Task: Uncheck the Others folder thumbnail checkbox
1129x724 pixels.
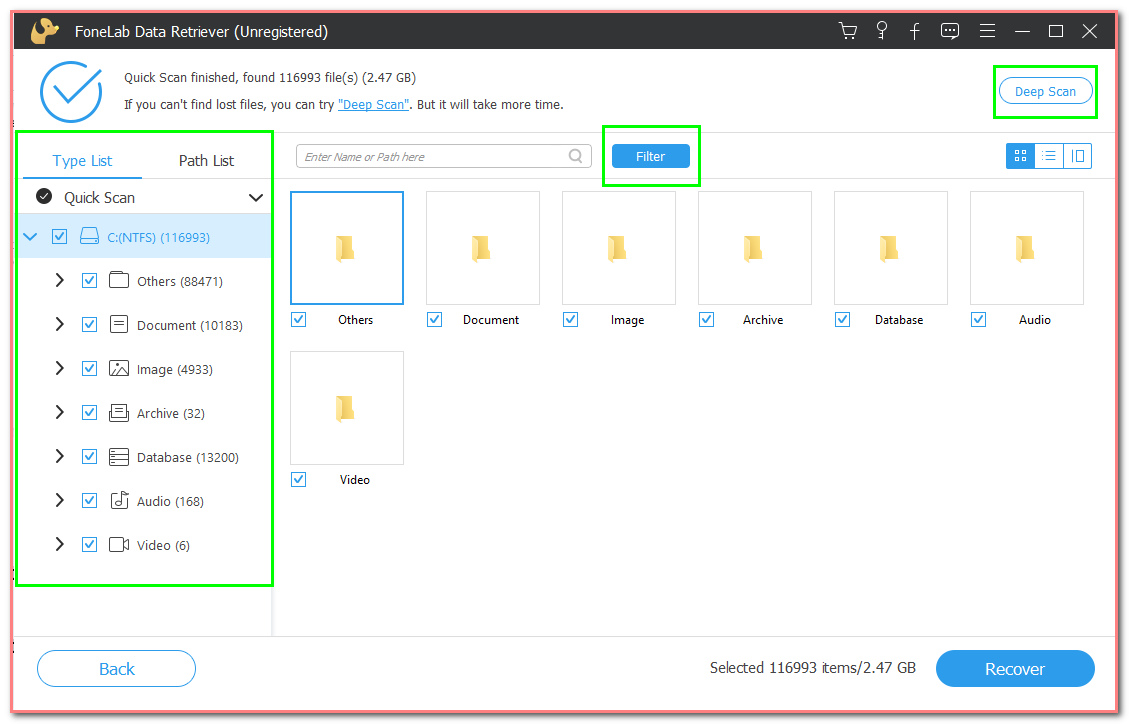Action: point(299,319)
